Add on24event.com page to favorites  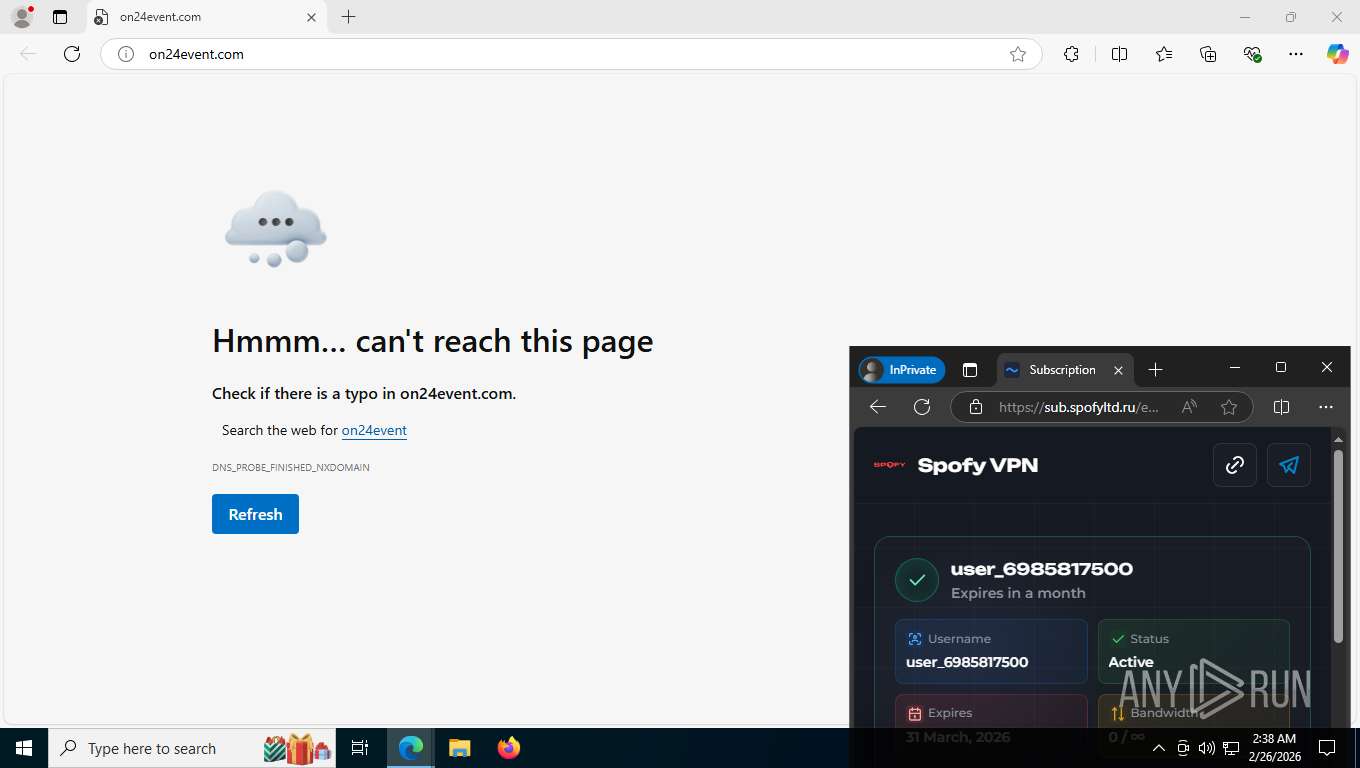click(1018, 54)
